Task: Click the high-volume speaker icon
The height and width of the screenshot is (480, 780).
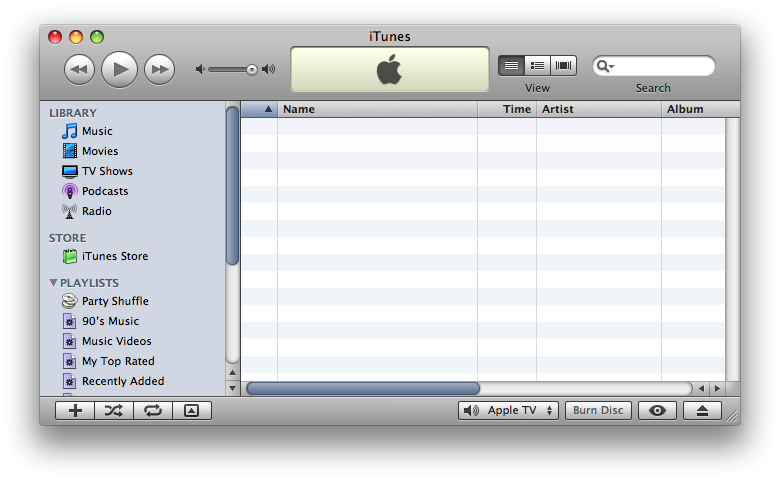Action: tap(269, 69)
